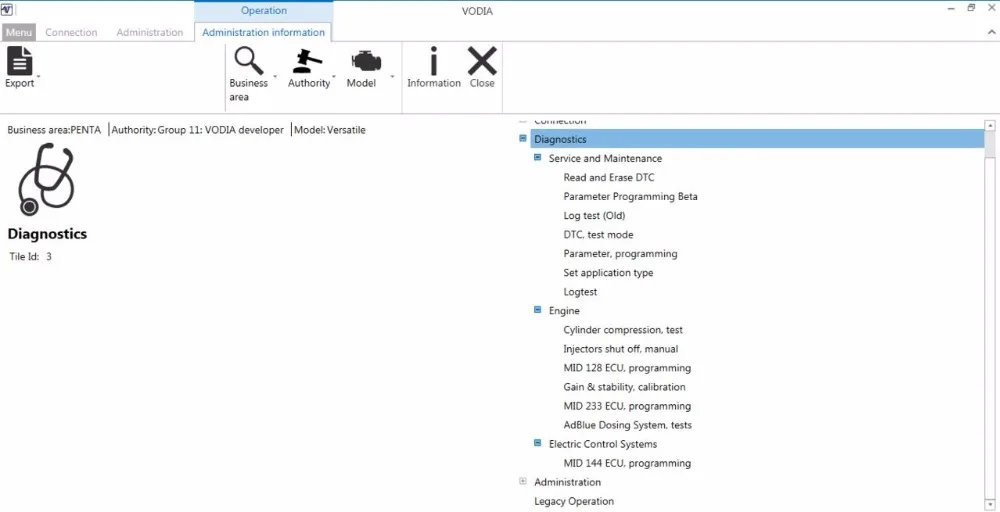Select Read and Erase DTC
1000x512 pixels.
pos(609,177)
